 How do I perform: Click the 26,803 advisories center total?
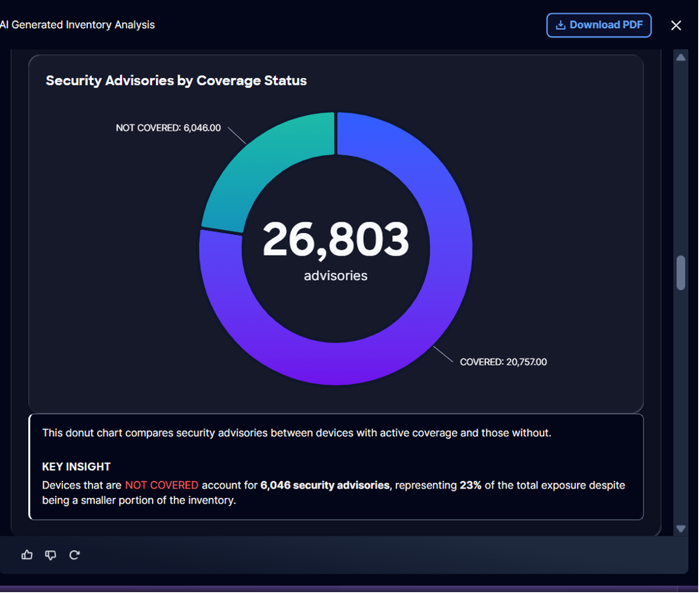point(336,250)
